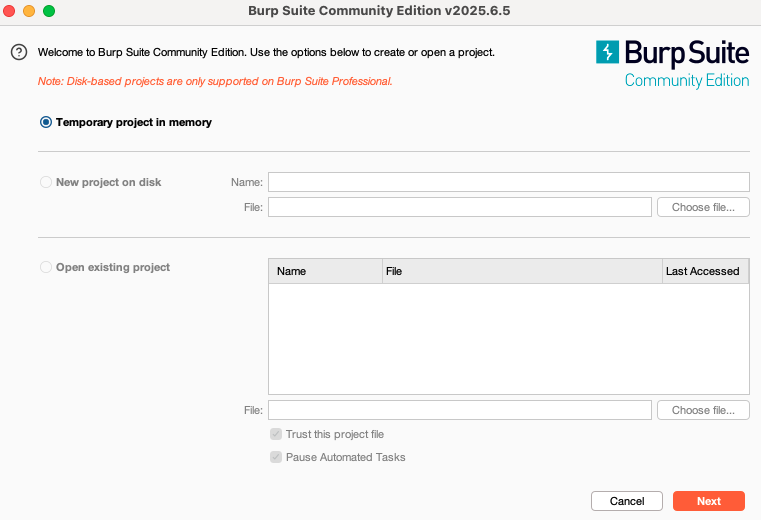Maximize the window with green button
Screen dimensions: 761x520
[x=49, y=11]
